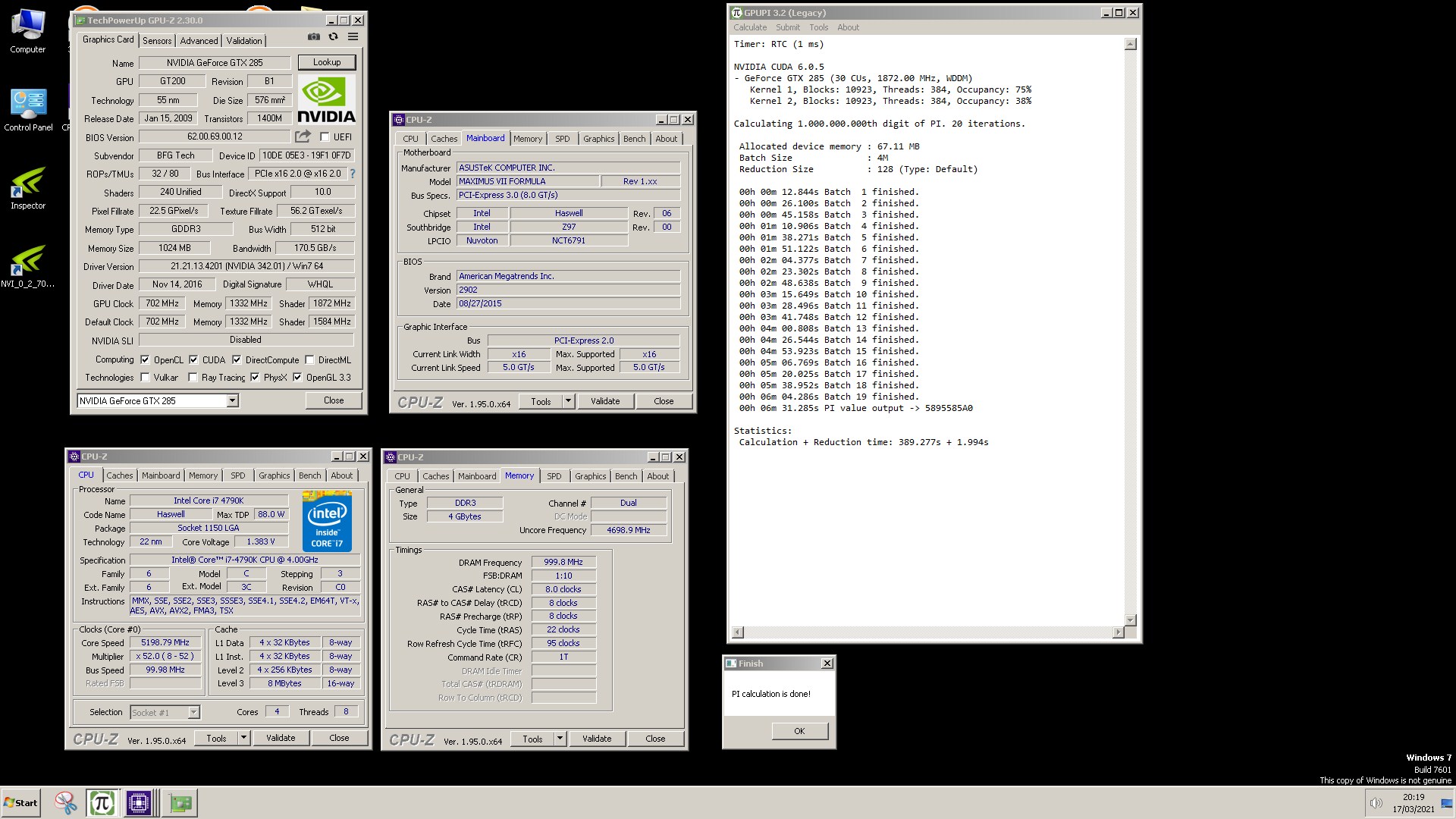1456x819 pixels.
Task: Toggle the UEFI checkbox in GPU-Z
Action: click(325, 137)
